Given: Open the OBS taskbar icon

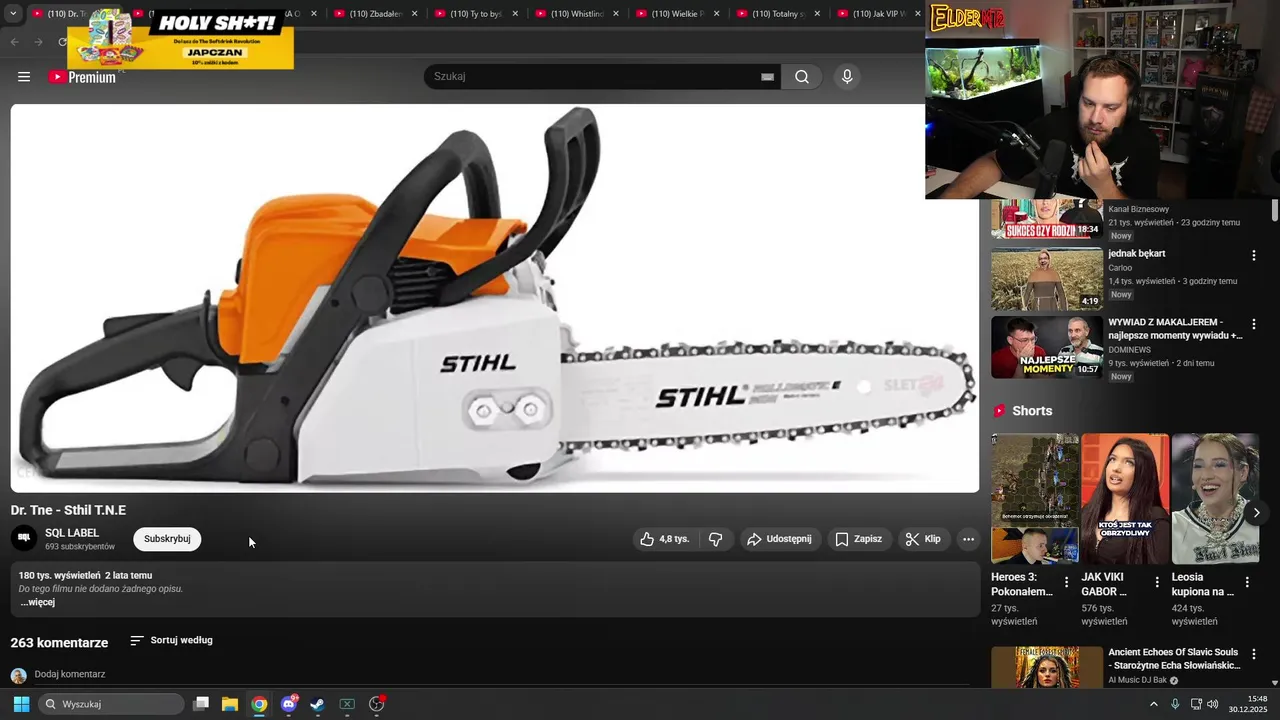Looking at the screenshot, I should point(377,704).
